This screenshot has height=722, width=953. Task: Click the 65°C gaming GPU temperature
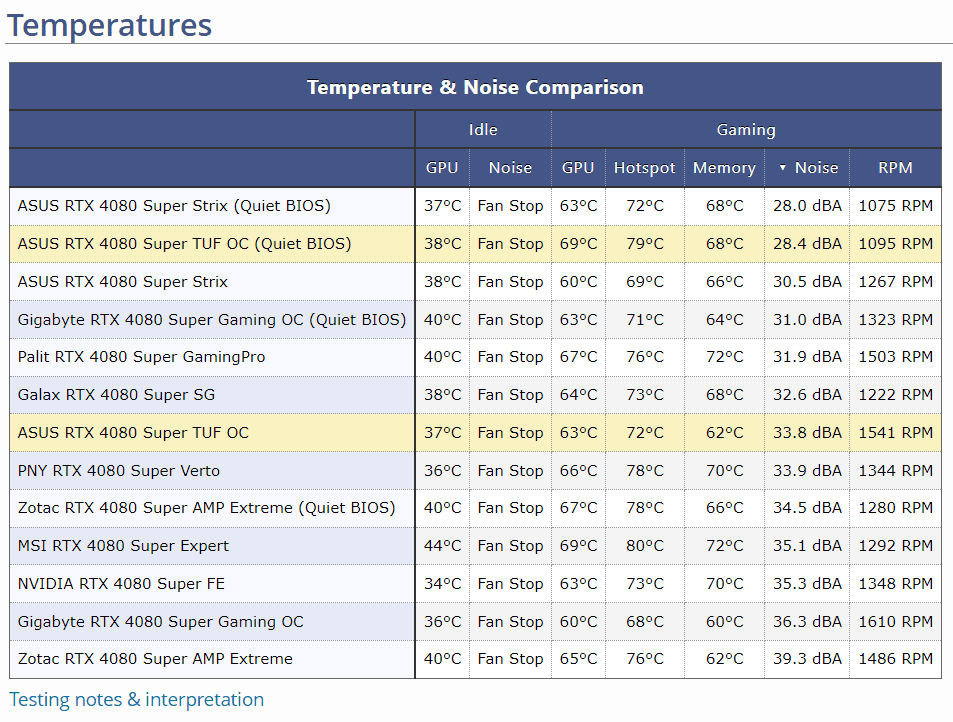579,659
